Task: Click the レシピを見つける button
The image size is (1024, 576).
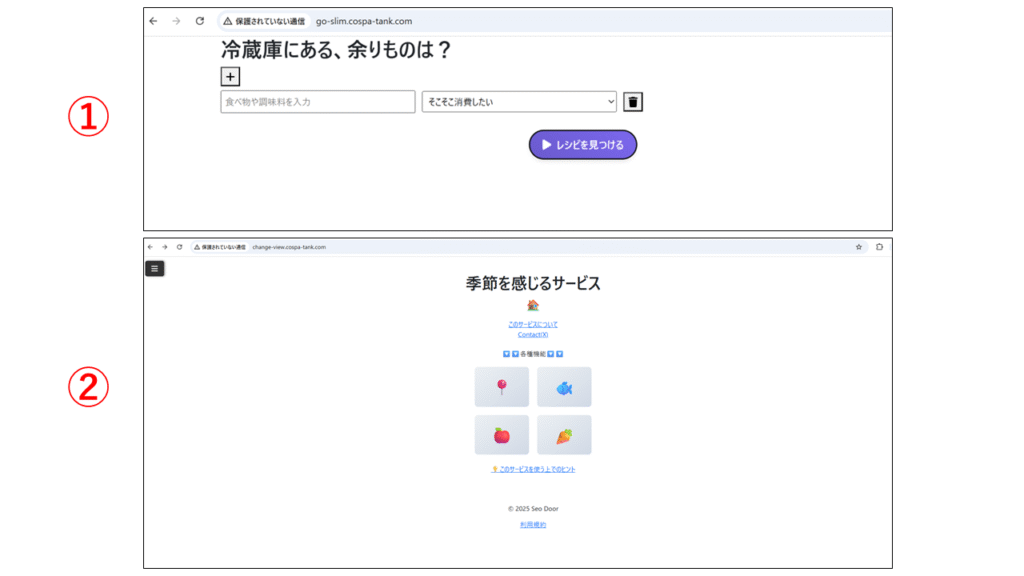Action: coord(582,145)
